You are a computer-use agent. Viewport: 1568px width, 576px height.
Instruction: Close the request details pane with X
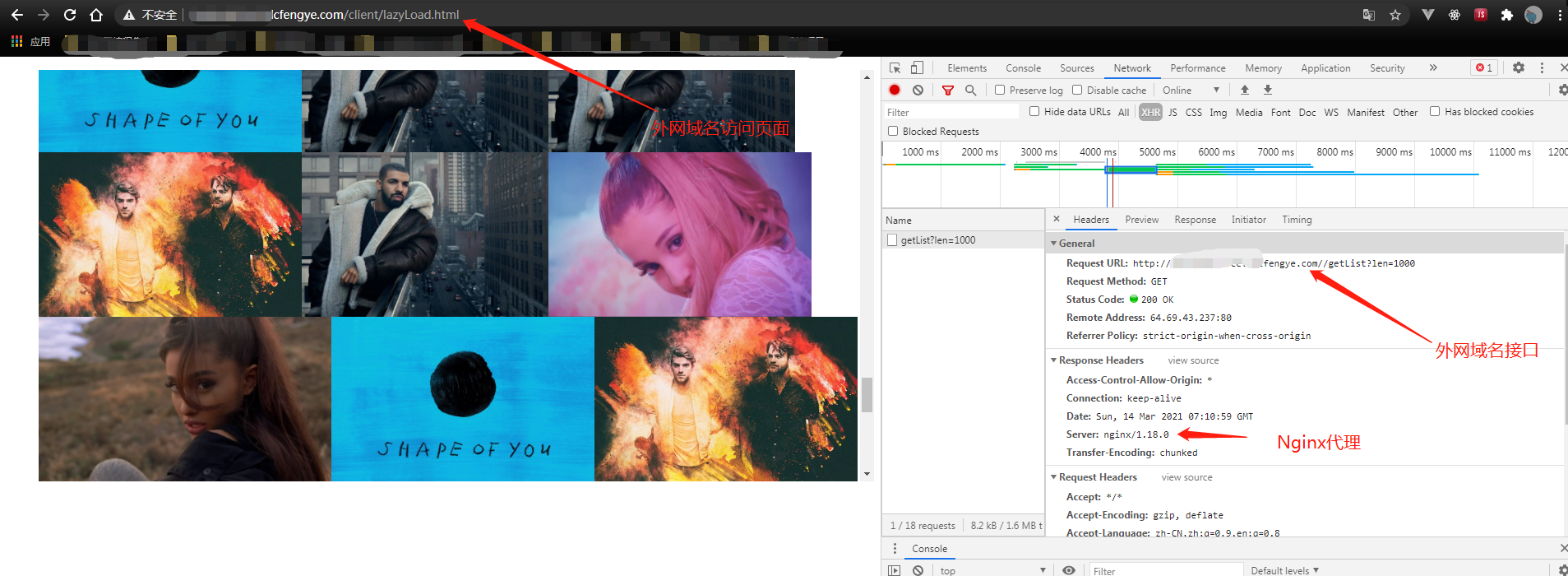coord(1057,219)
